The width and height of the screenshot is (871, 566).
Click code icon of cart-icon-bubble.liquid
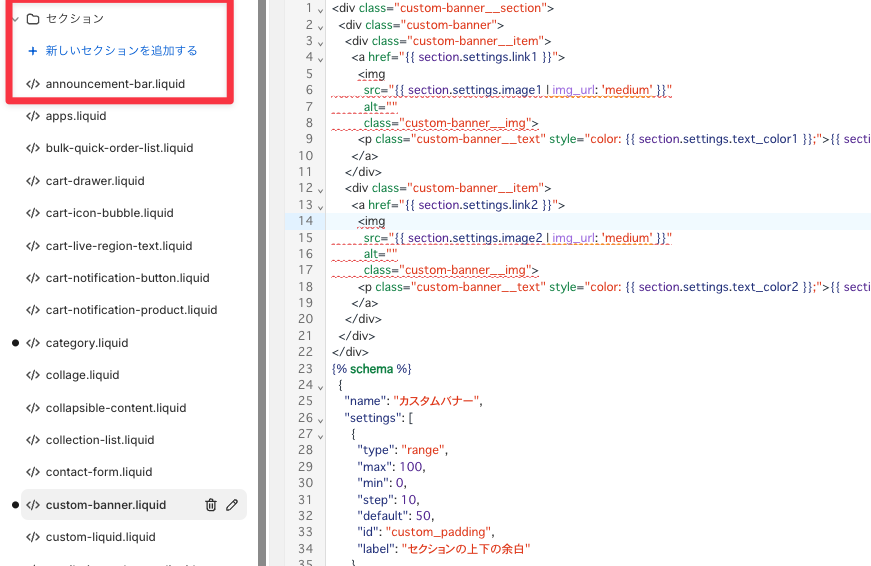pyautogui.click(x=33, y=213)
